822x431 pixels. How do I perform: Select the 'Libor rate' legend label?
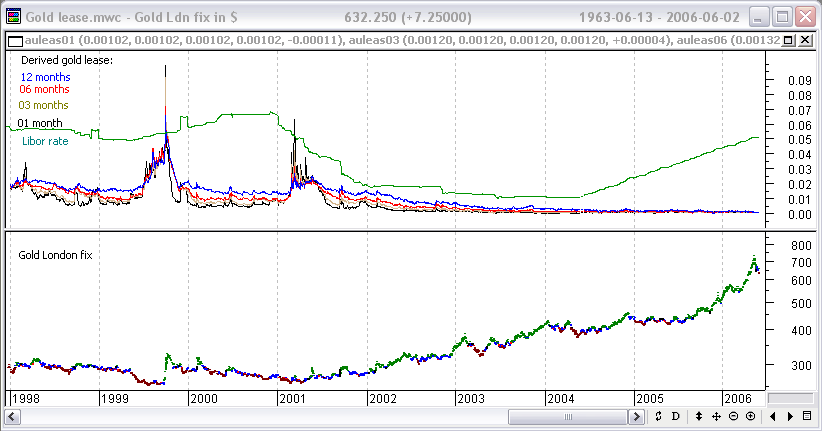click(x=45, y=141)
